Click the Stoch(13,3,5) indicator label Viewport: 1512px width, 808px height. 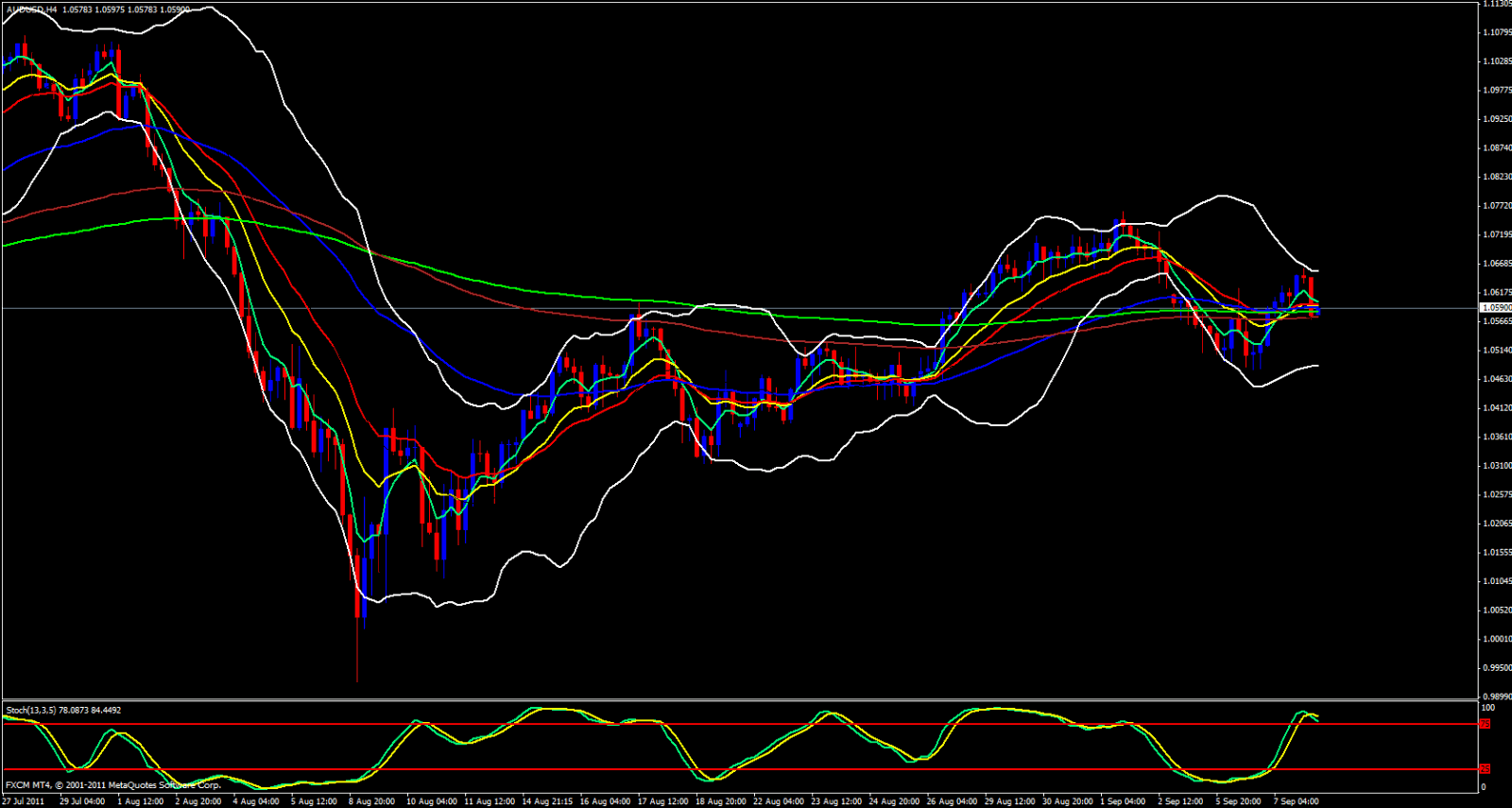[x=31, y=710]
